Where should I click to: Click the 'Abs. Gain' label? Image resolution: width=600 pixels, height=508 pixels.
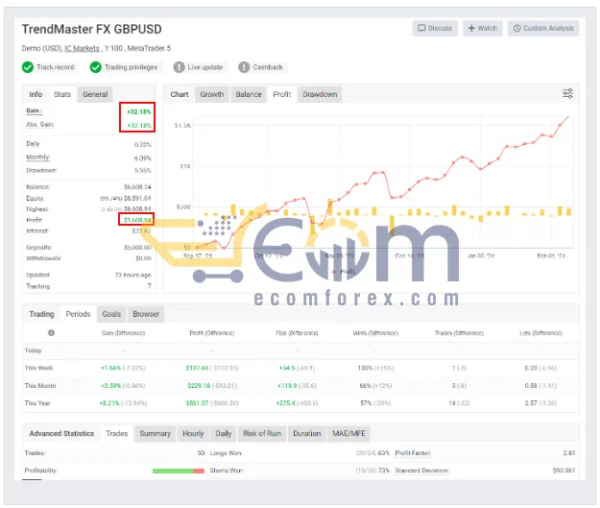[x=40, y=125]
